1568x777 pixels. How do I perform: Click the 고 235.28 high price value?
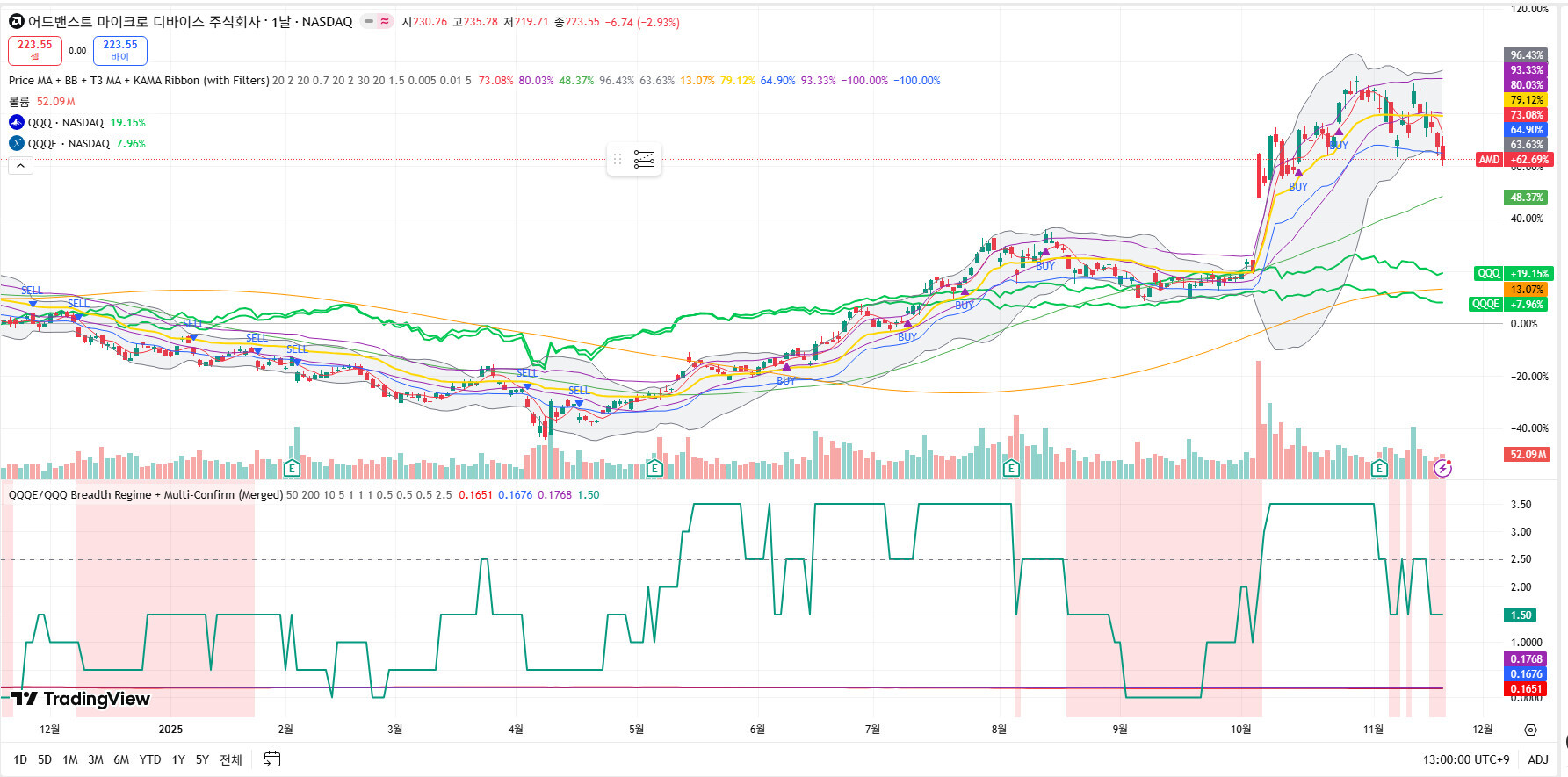[475, 22]
